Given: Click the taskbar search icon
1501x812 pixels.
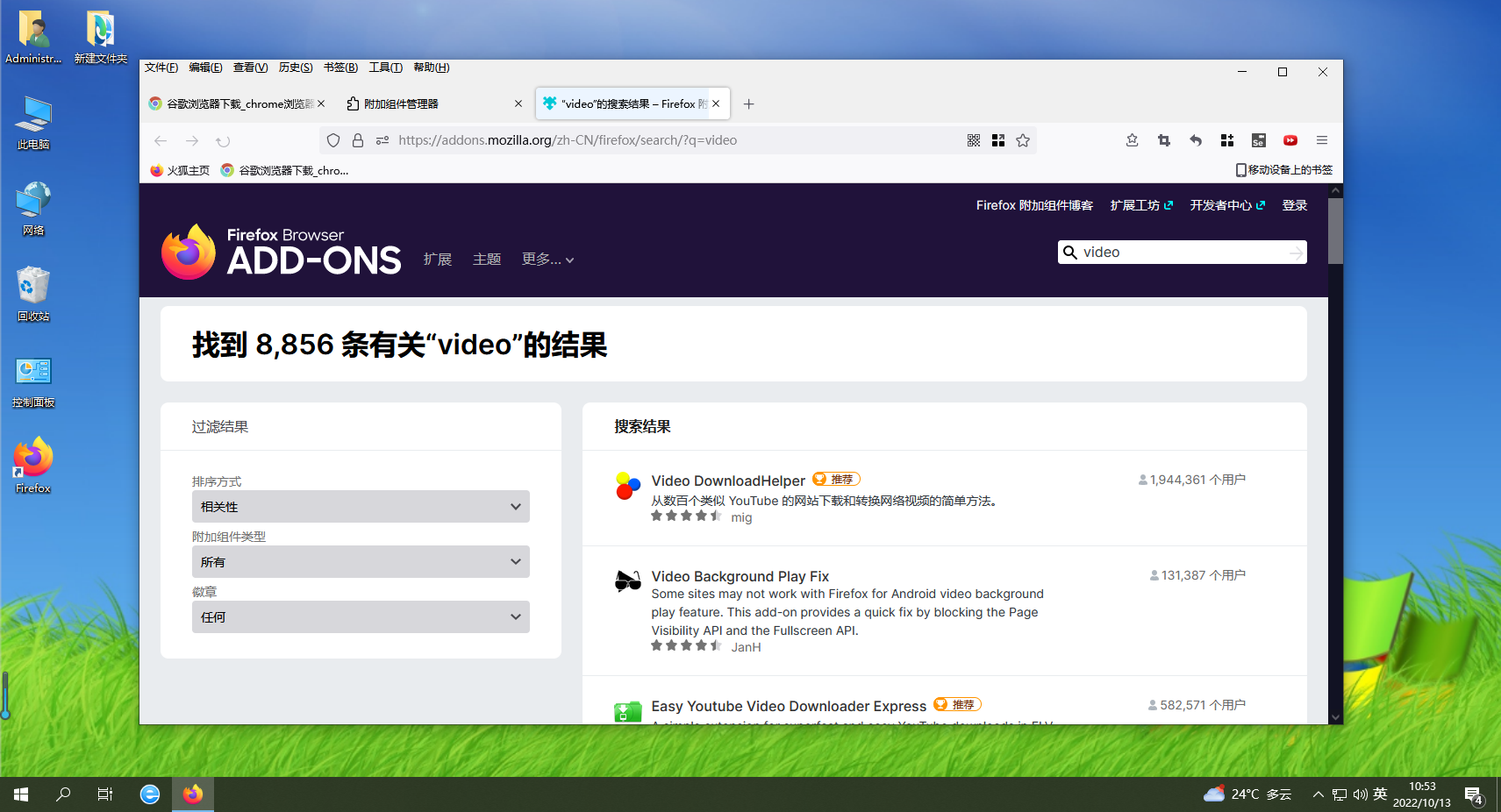Looking at the screenshot, I should (63, 794).
